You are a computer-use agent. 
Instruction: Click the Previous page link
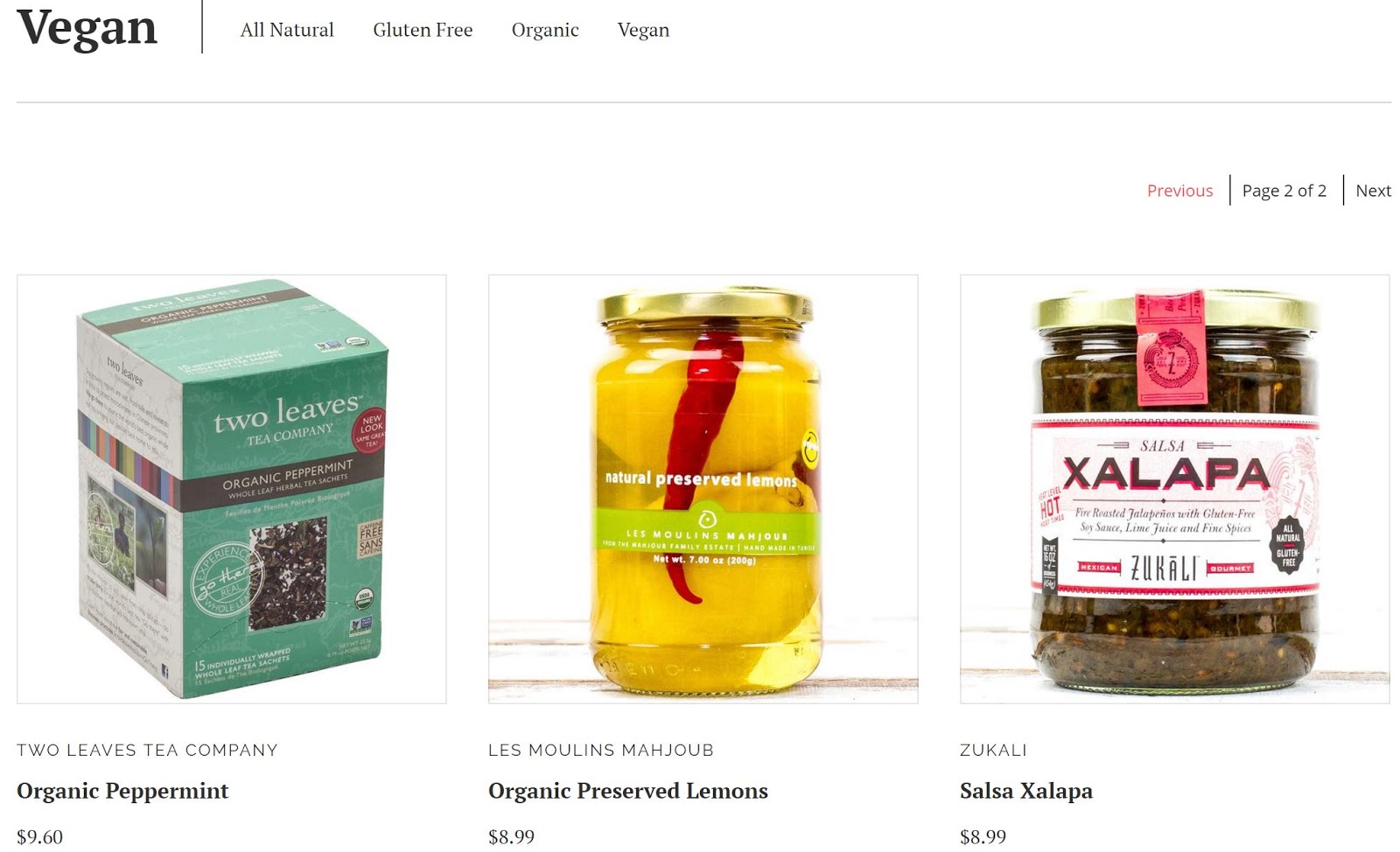1179,191
